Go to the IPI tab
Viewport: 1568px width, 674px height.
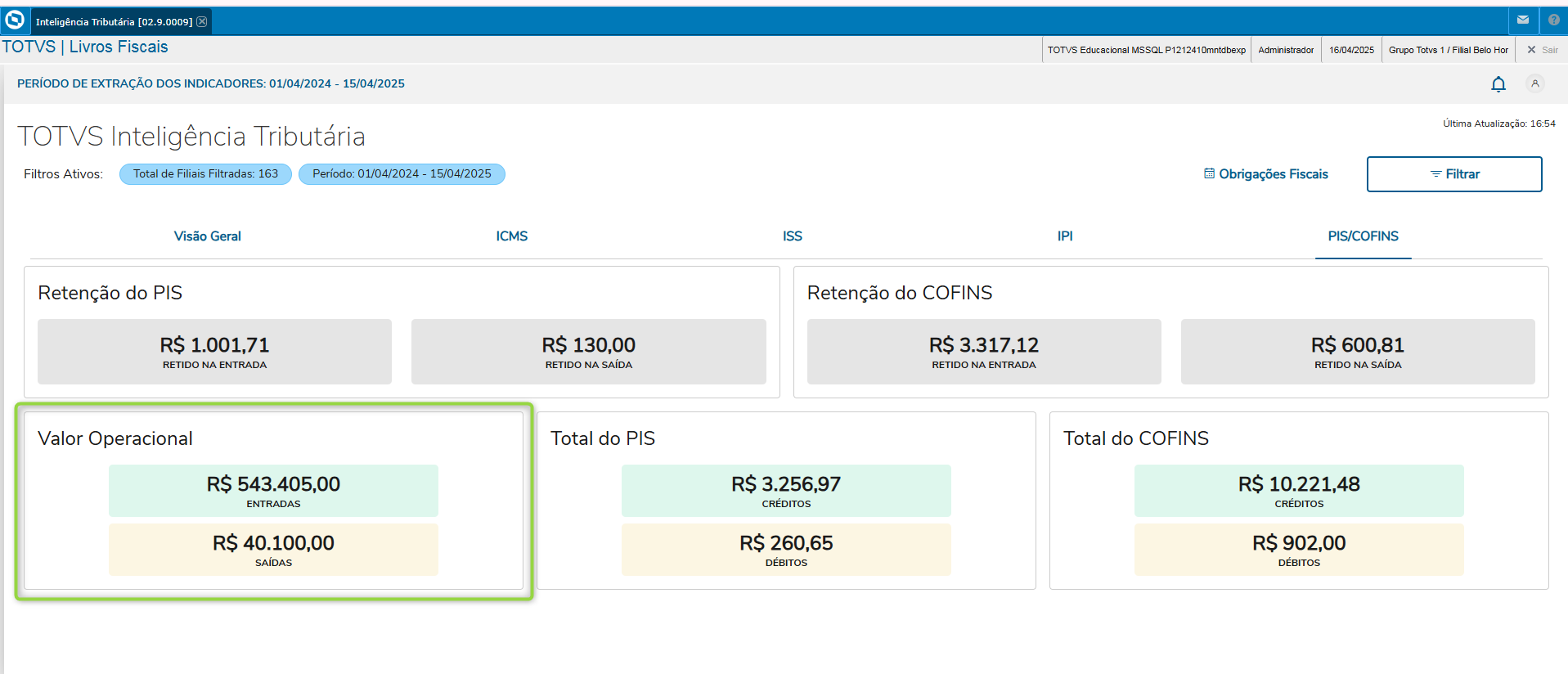(1065, 236)
